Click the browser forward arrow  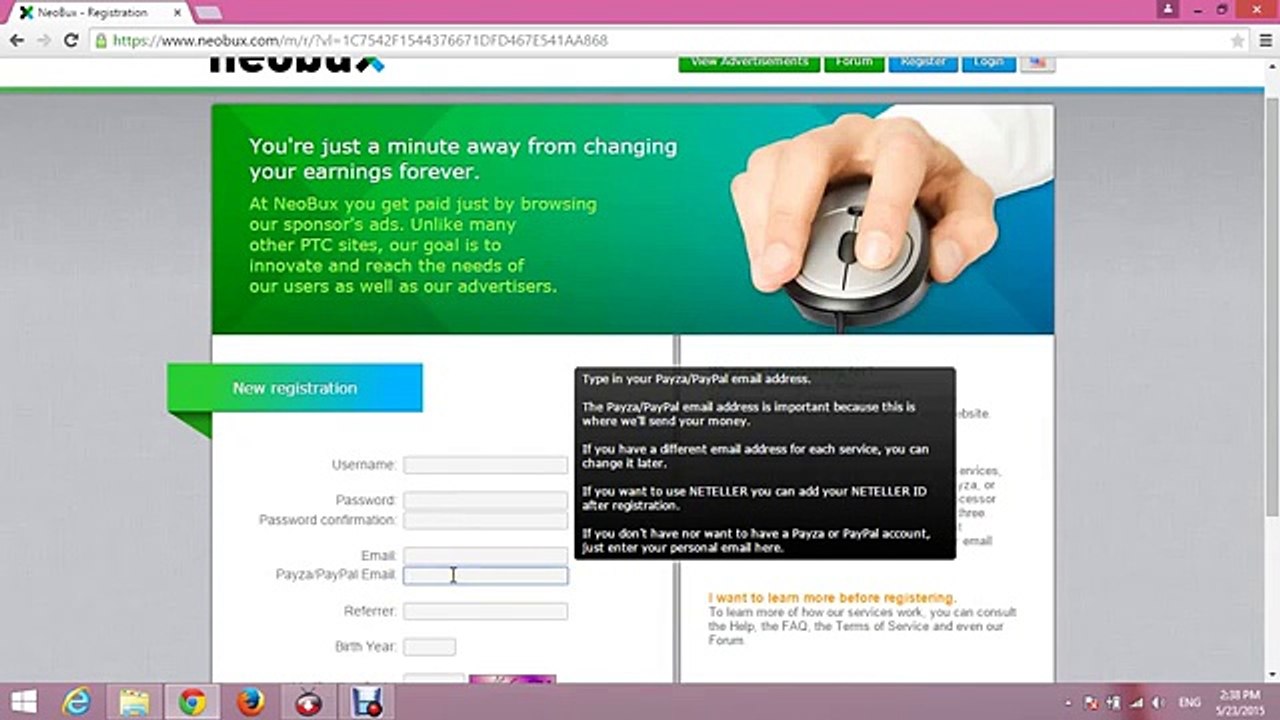click(43, 41)
